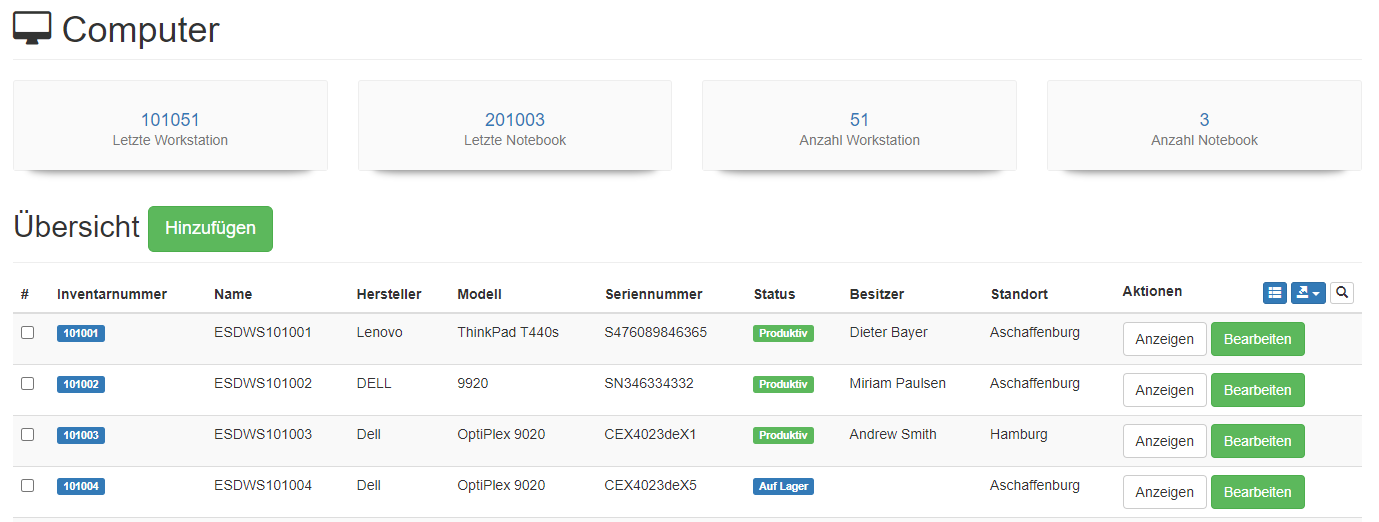1379x522 pixels.
Task: Check the box for inventory 101004
Action: [28, 486]
